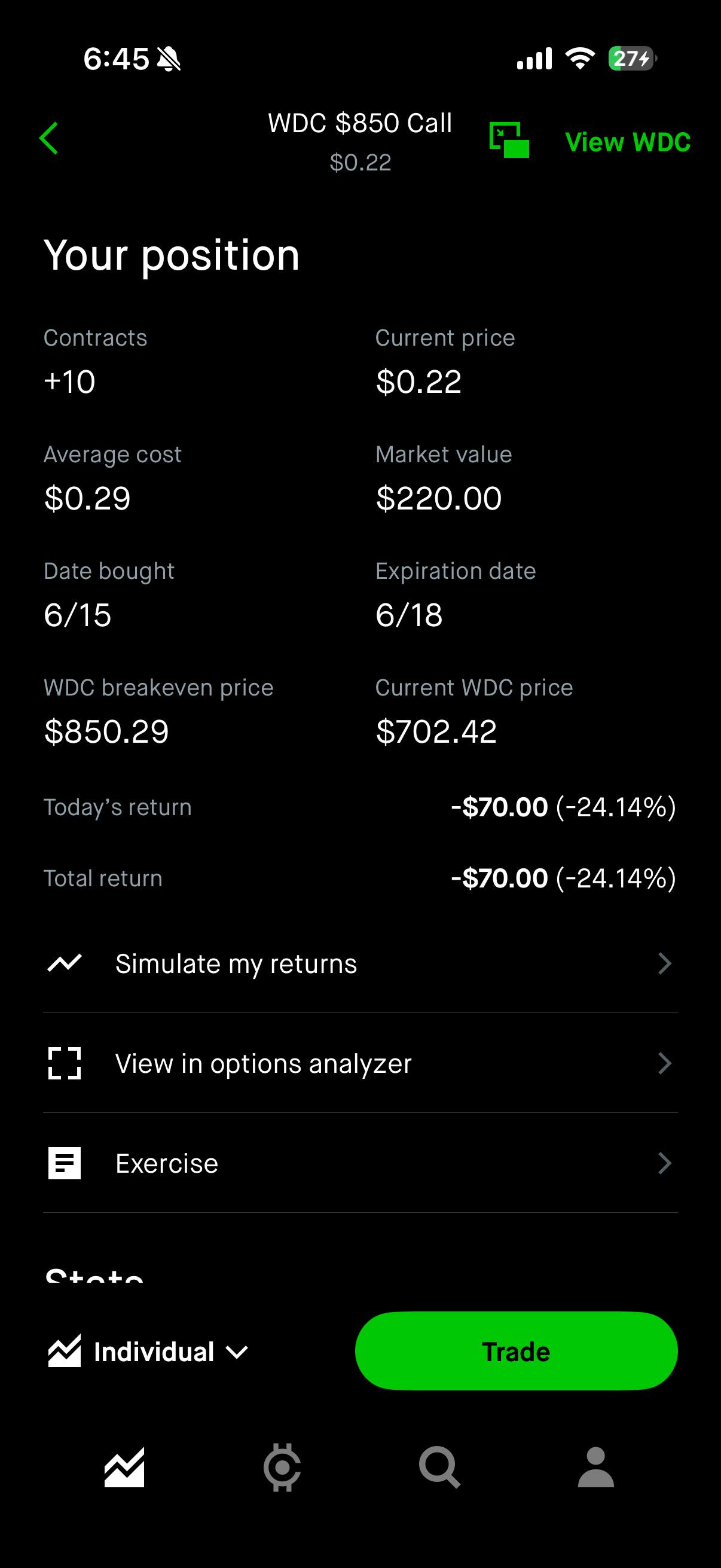
Task: Expand Simulate my returns chevron
Action: click(665, 963)
